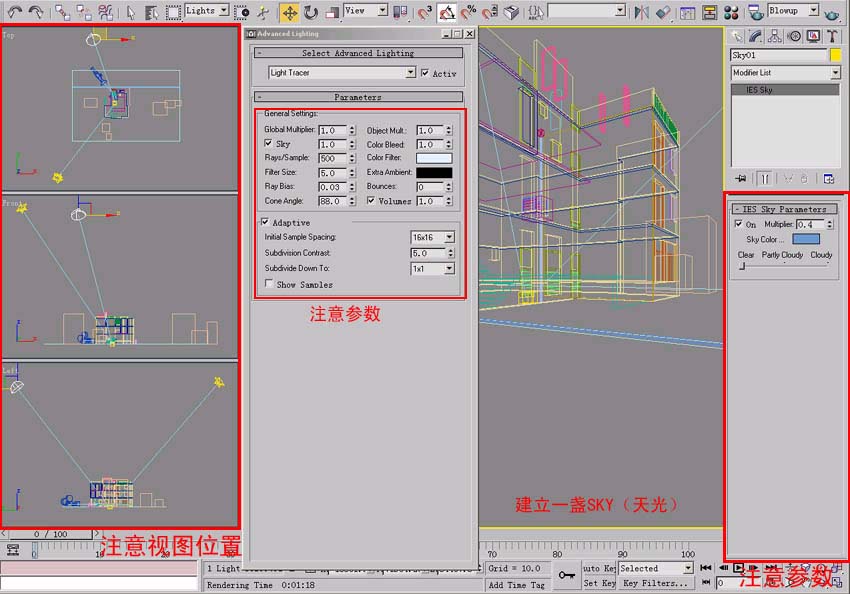Image resolution: width=850 pixels, height=594 pixels.
Task: Disable the Adaptive checkbox
Action: coord(265,222)
